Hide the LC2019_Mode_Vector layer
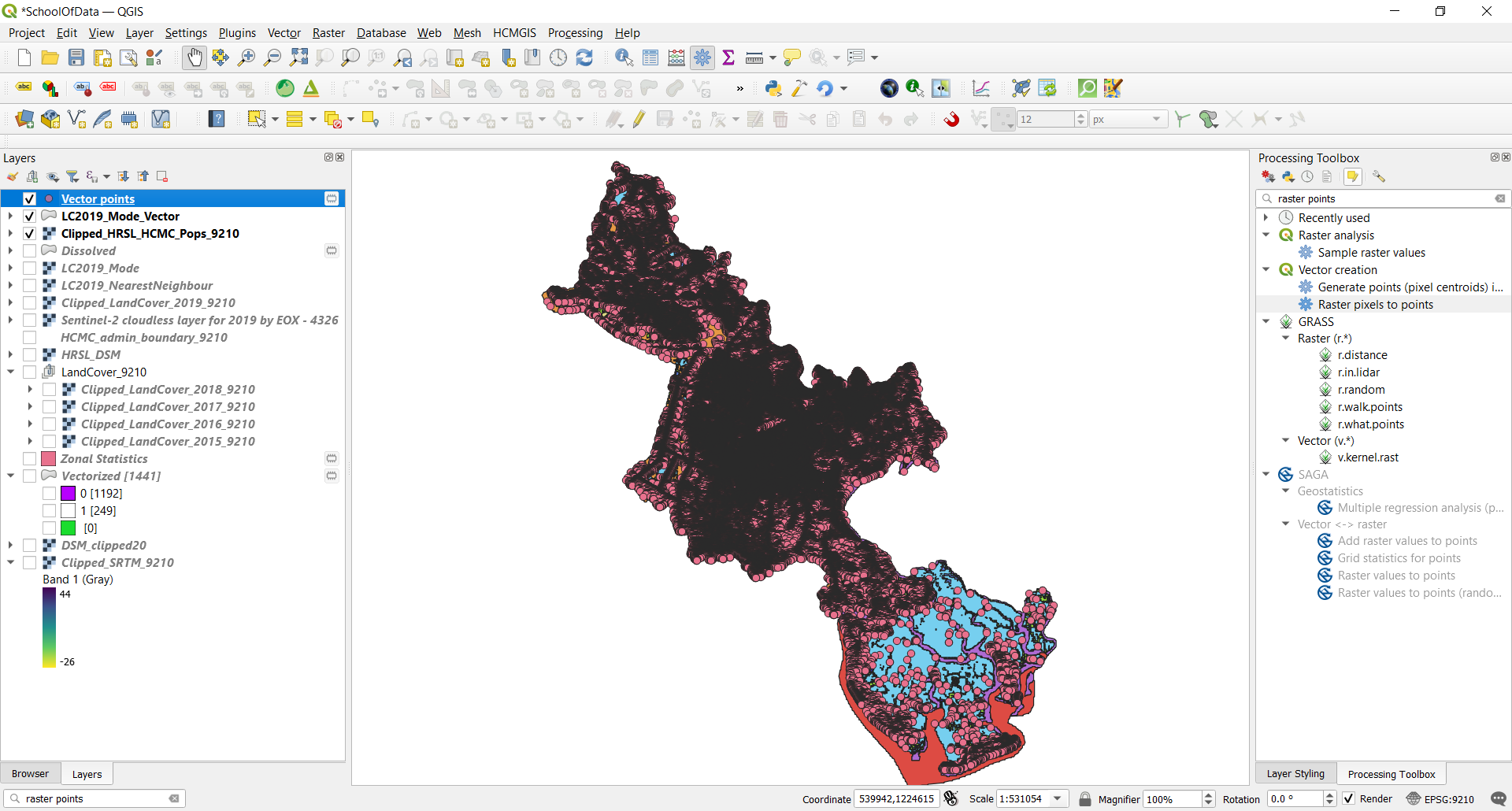The width and height of the screenshot is (1512, 811). tap(29, 217)
